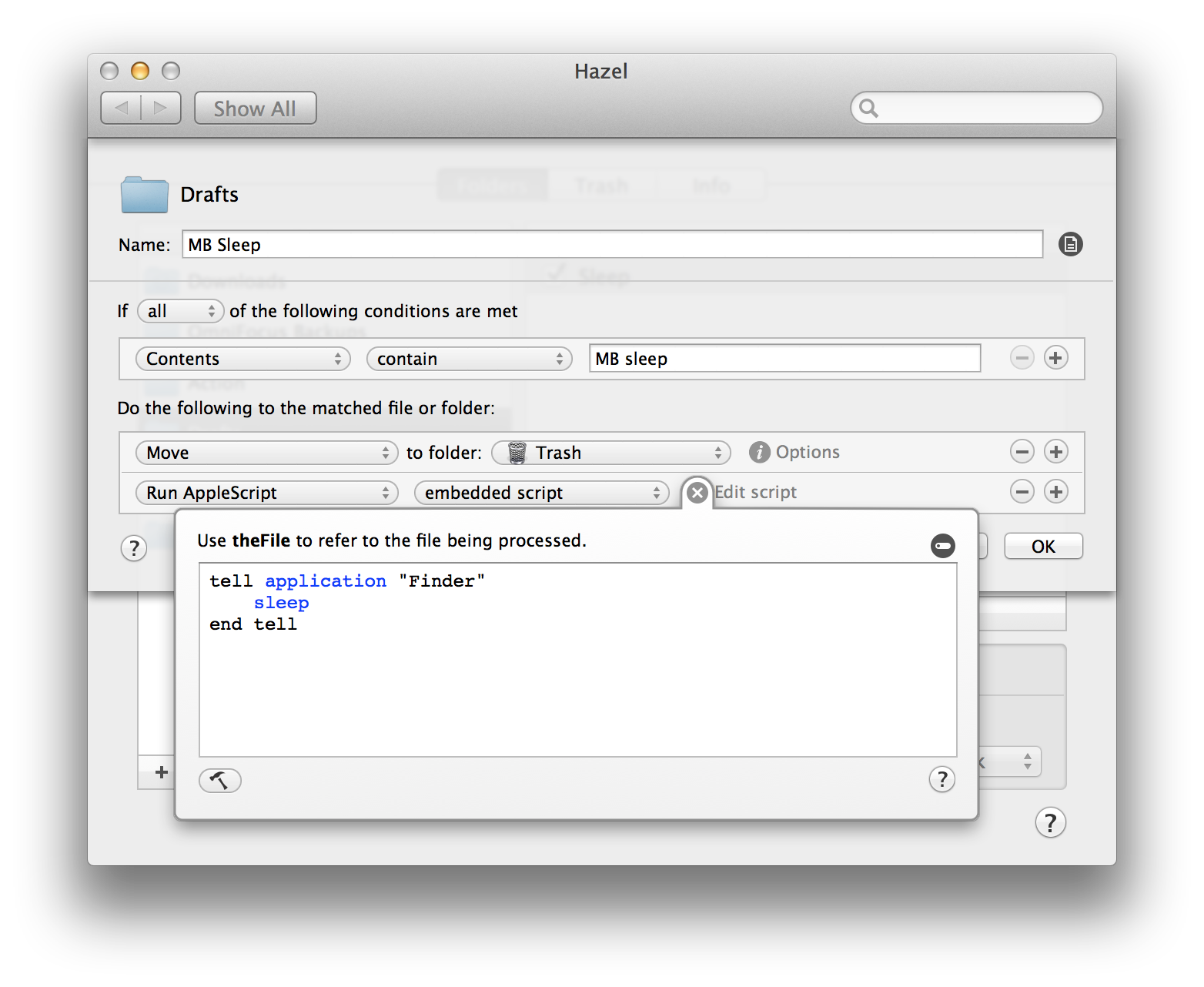Open the 'all' conditions match dropdown
The image size is (1204, 987).
point(181,311)
